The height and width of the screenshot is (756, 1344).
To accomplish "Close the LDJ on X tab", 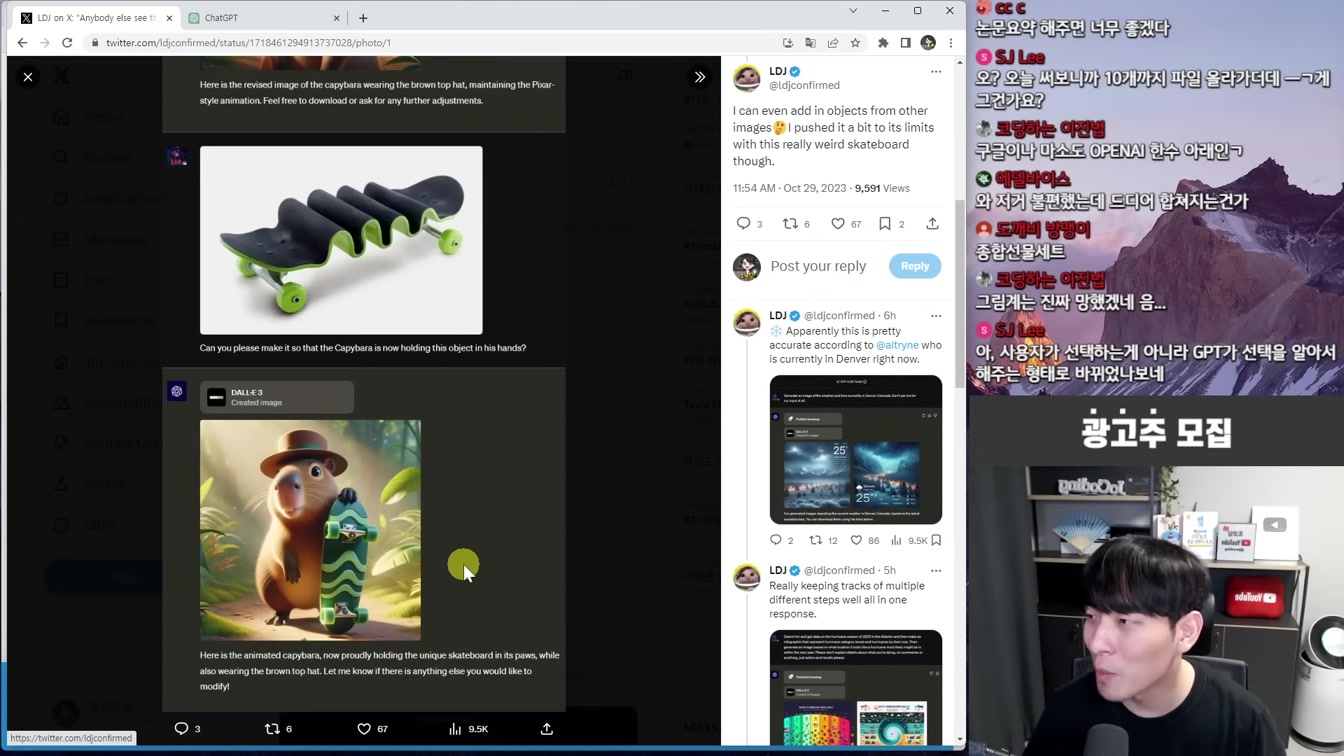I will pyautogui.click(x=169, y=18).
